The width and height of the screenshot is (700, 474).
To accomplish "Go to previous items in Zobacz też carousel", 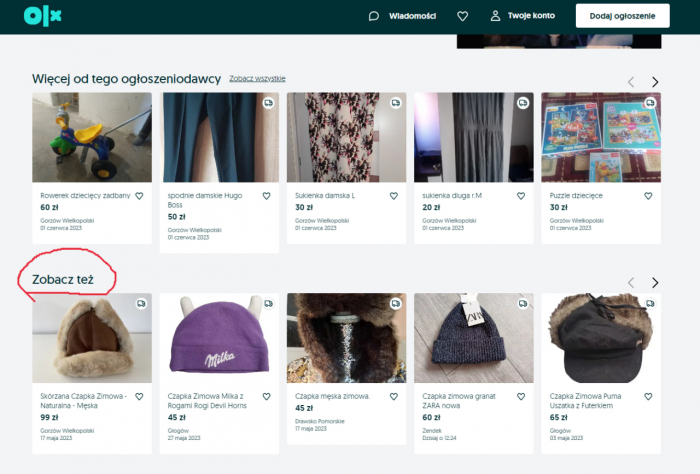I will (630, 283).
